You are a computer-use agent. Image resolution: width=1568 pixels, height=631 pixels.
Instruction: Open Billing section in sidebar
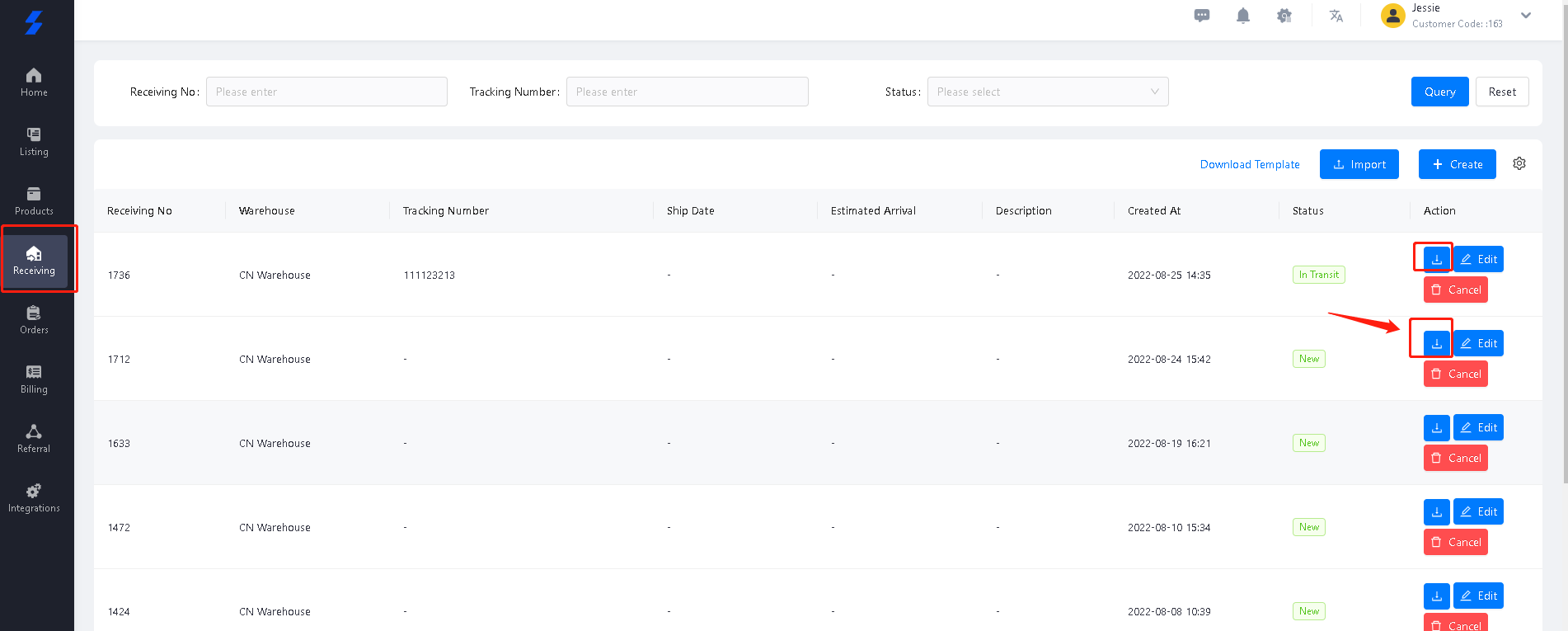pos(34,379)
